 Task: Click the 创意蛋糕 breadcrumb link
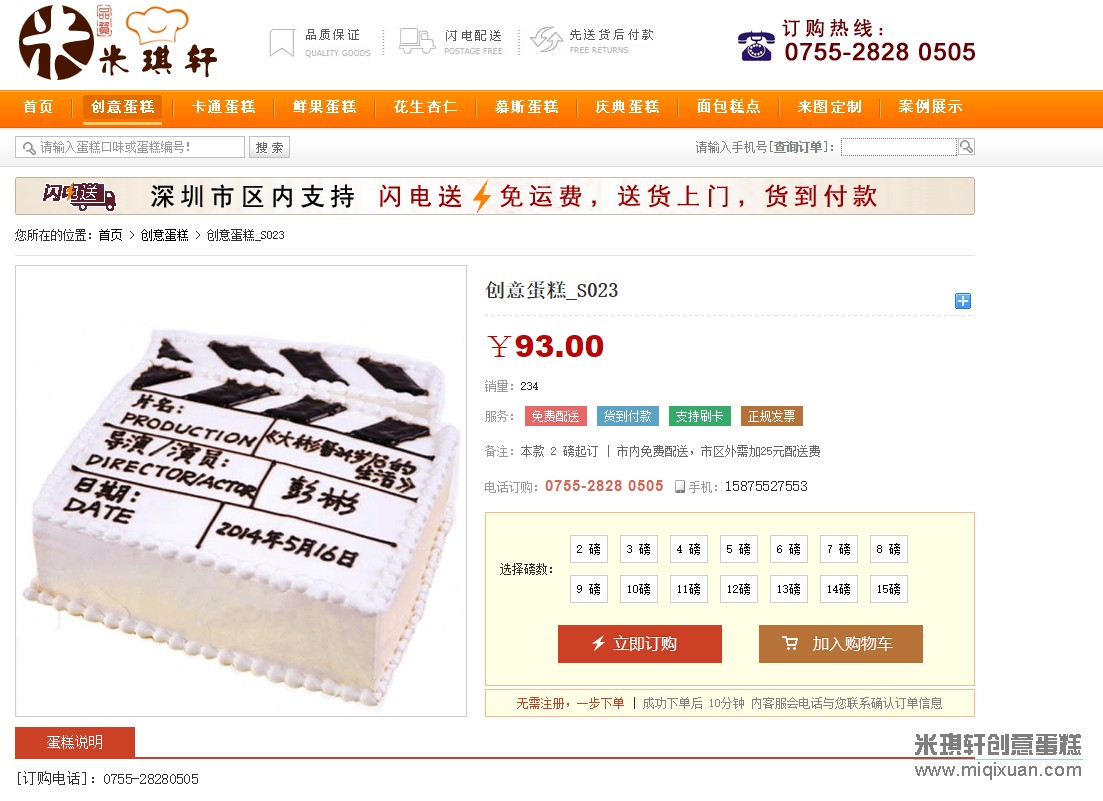(164, 235)
